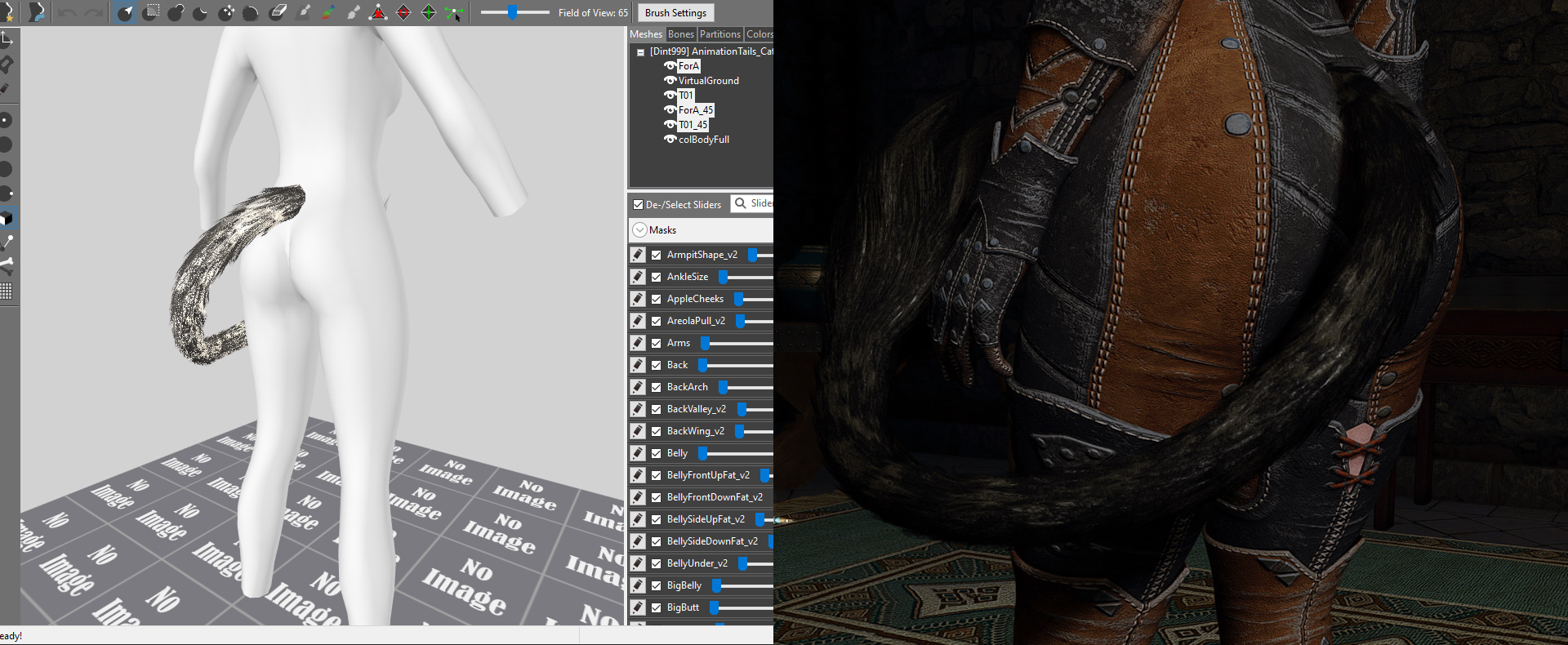
Task: Click the BellyUnder_v2 slider label
Action: [697, 563]
